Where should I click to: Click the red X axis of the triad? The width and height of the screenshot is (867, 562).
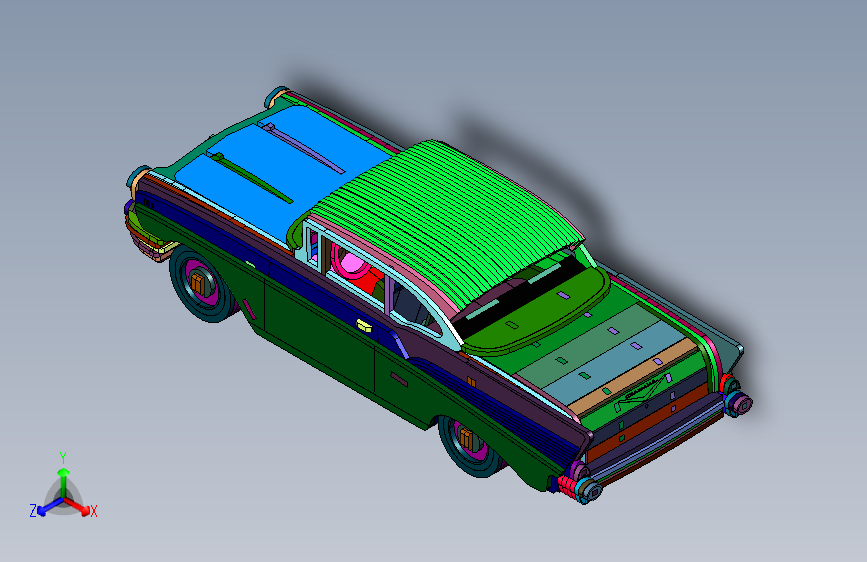tap(77, 506)
